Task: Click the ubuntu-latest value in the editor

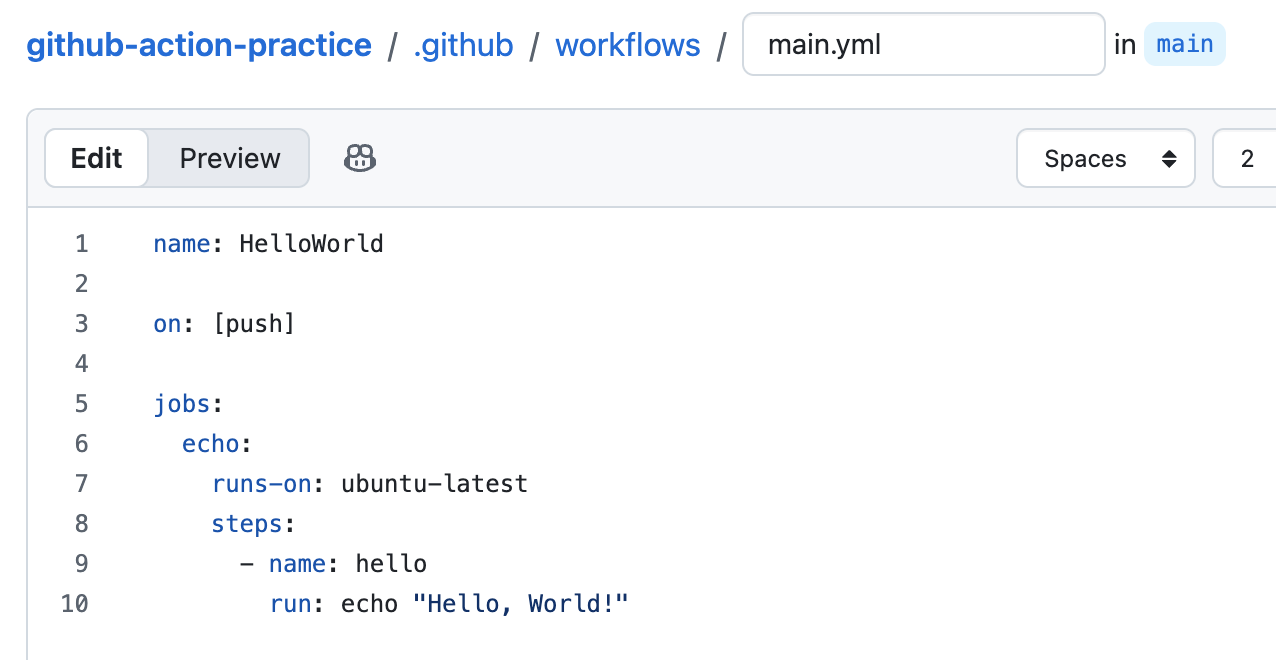Action: 434,484
